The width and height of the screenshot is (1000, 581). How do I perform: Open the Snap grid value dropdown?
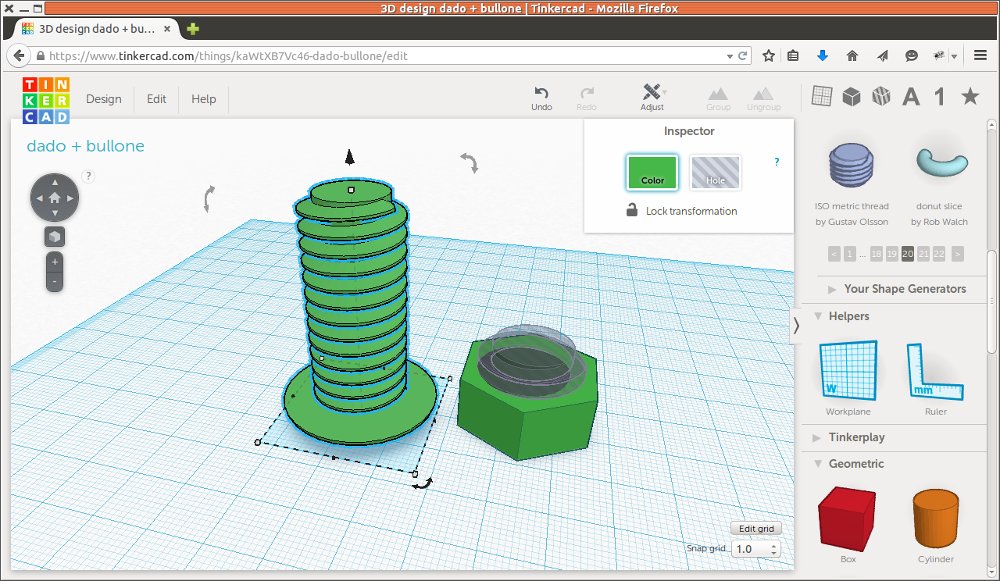[x=756, y=549]
